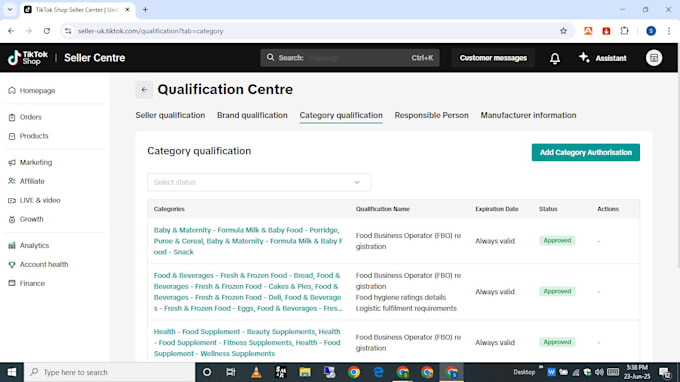Click the browser address bar URL
Viewport: 680px width, 382px height.
(x=150, y=31)
